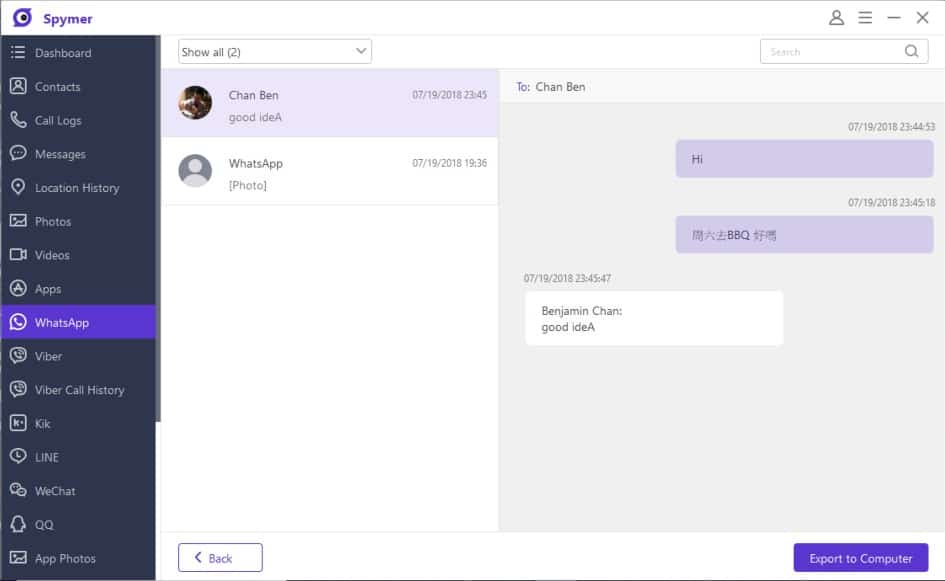Click the App Photos icon in sidebar

(18, 558)
